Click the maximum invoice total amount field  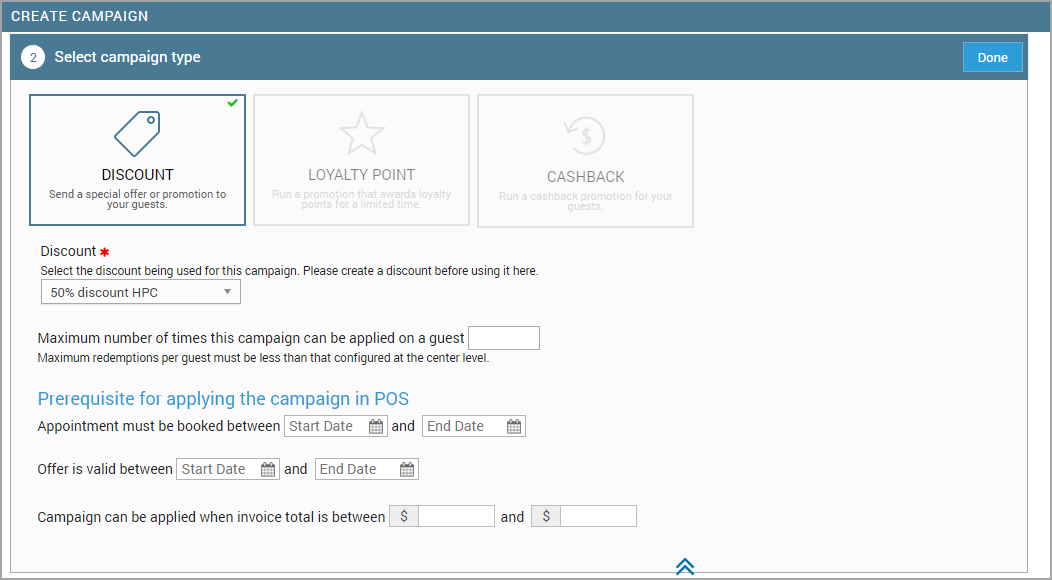(598, 516)
